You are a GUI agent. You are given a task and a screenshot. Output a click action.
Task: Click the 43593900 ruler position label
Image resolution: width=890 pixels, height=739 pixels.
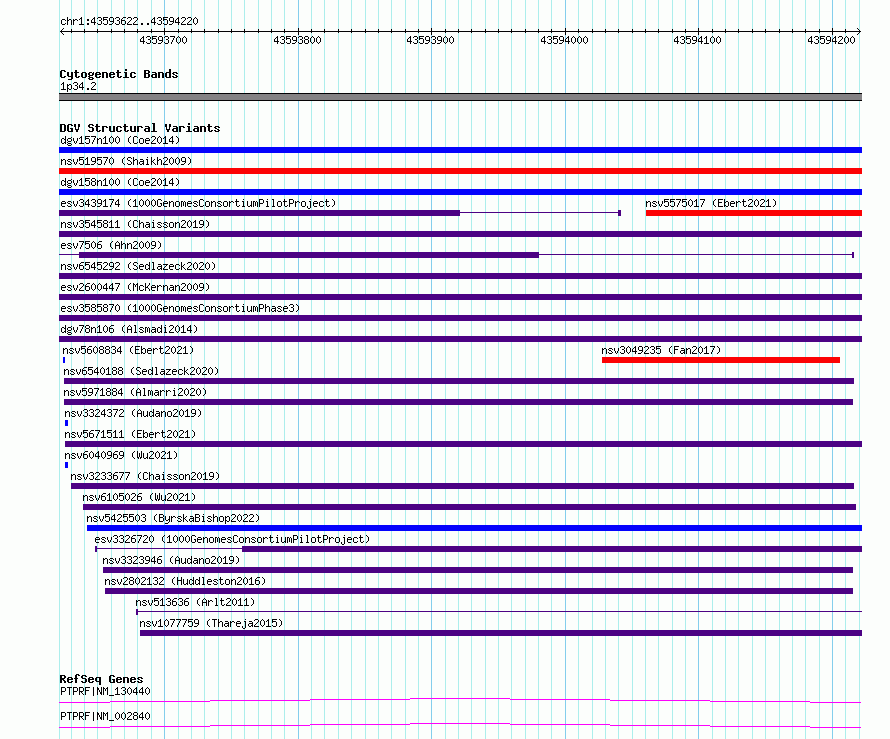tap(430, 40)
